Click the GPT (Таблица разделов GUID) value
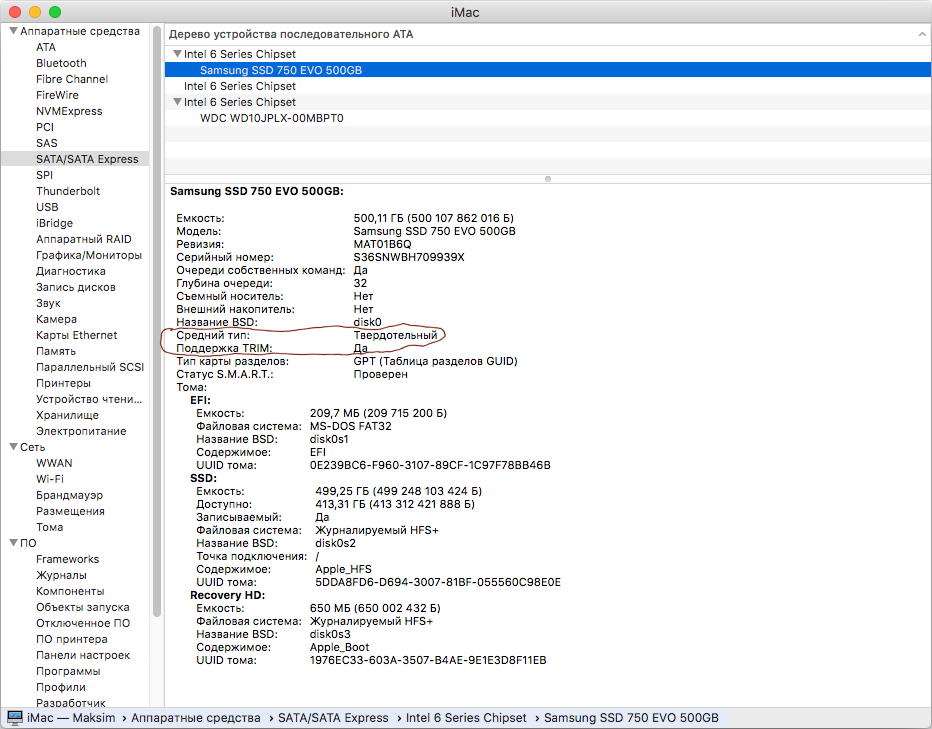932x729 pixels. point(435,362)
